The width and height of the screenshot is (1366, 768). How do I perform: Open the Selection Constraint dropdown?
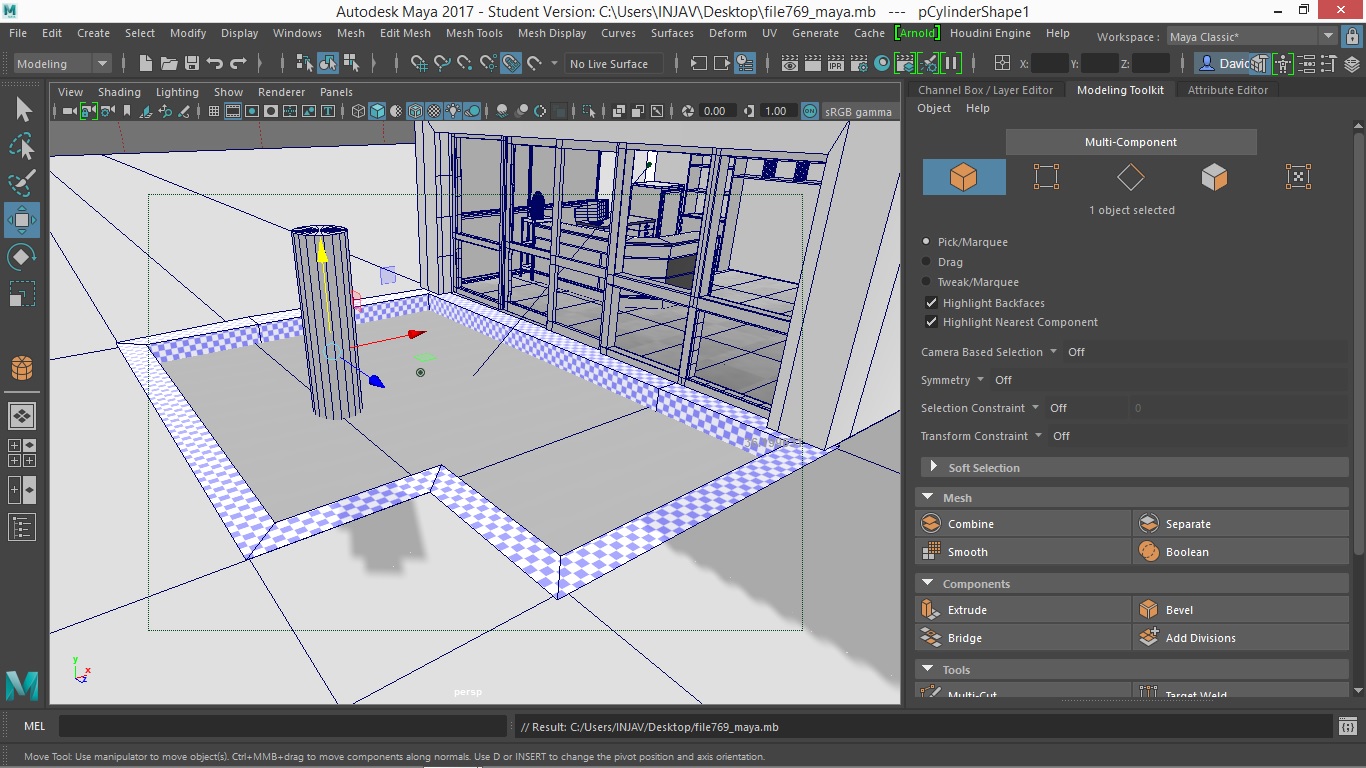tap(1035, 408)
